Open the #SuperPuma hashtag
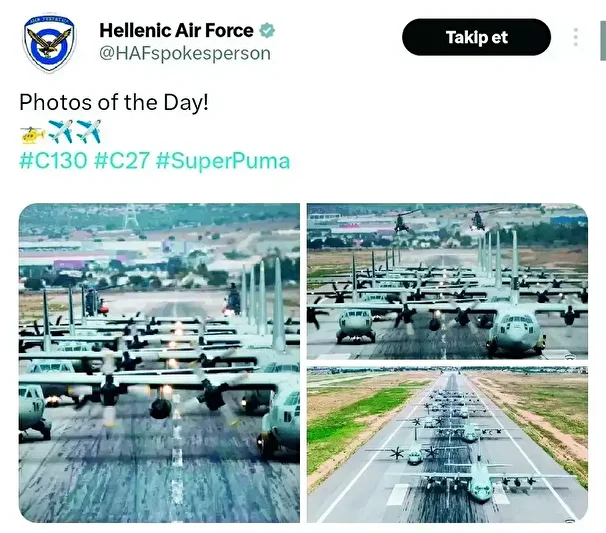The height and width of the screenshot is (533, 606). coord(223,161)
